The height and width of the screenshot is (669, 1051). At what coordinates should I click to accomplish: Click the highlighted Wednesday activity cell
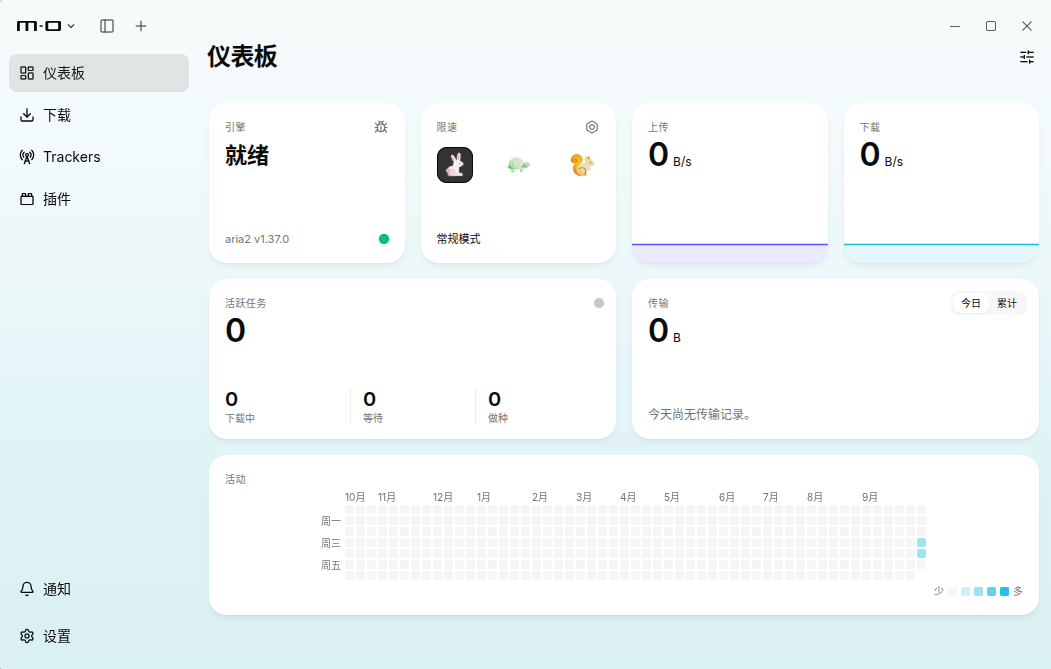(922, 542)
